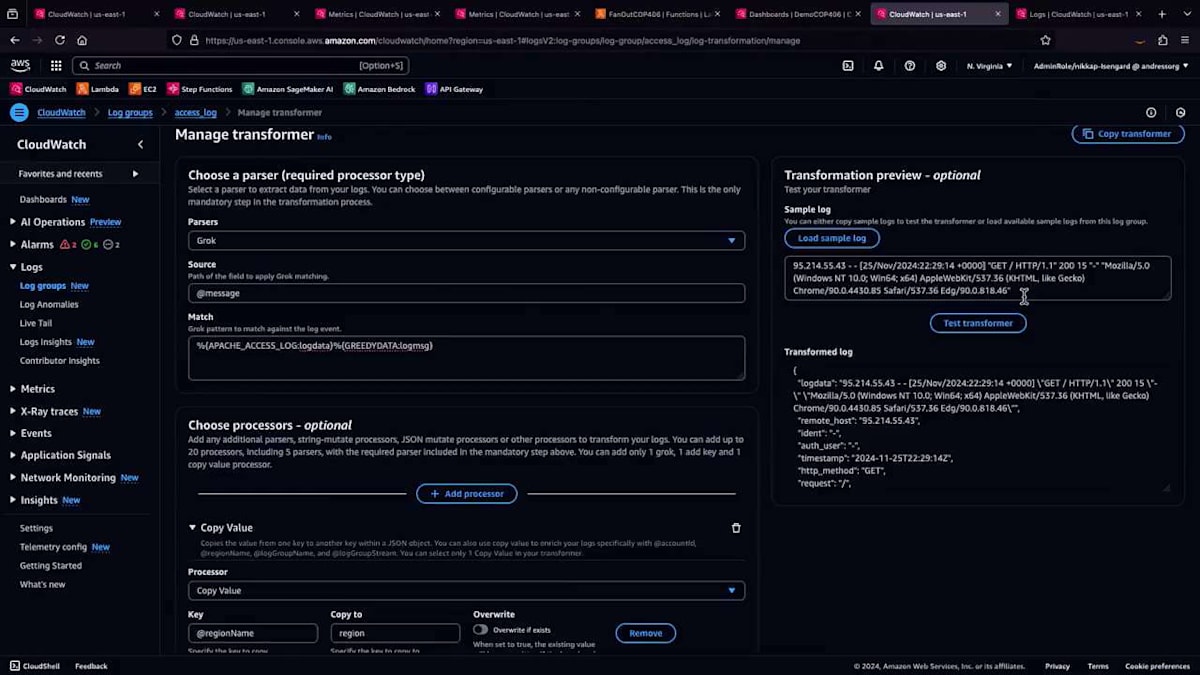Open the EC2 favorites shortcut
Image resolution: width=1200 pixels, height=675 pixels.
(x=143, y=89)
